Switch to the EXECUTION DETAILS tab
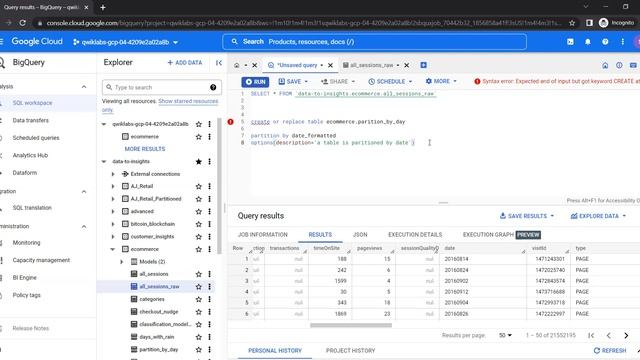This screenshot has width=640, height=360. tap(415, 235)
